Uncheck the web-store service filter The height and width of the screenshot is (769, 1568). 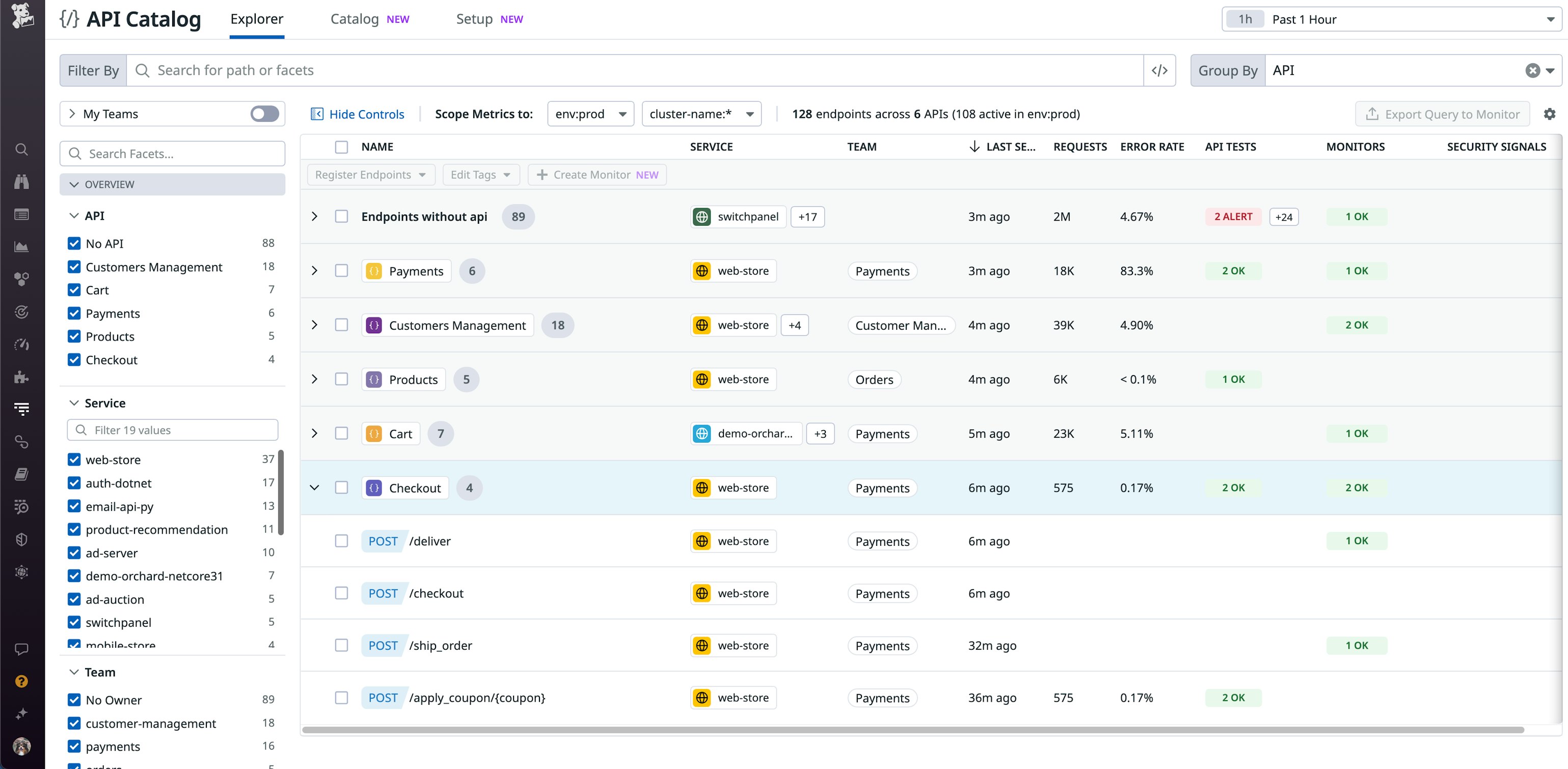(x=74, y=460)
